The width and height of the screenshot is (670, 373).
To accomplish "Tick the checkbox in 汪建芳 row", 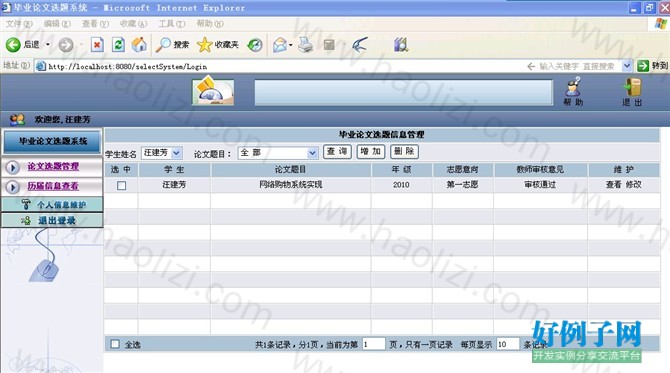I will point(121,185).
